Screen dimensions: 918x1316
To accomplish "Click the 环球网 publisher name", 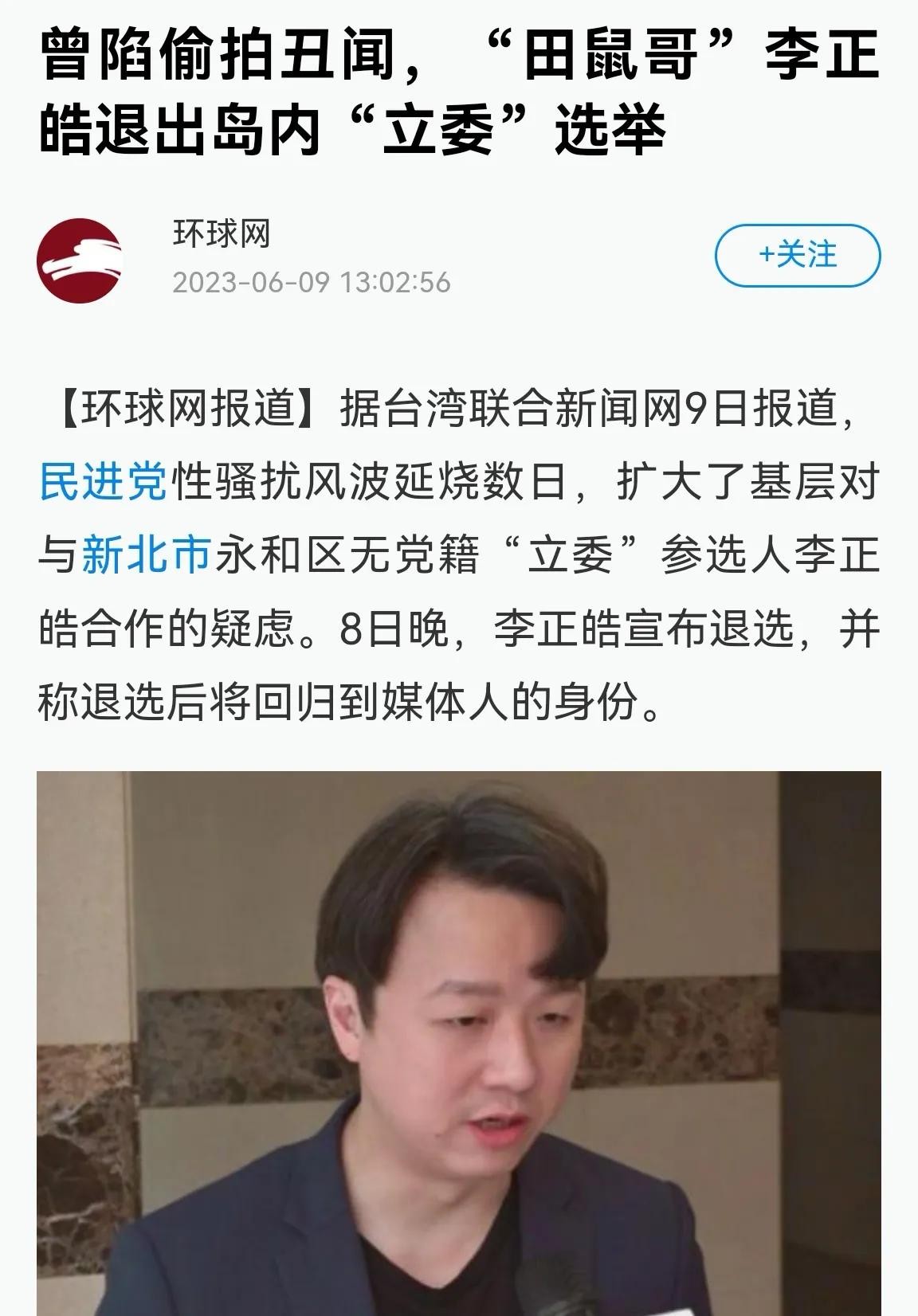I will [221, 234].
